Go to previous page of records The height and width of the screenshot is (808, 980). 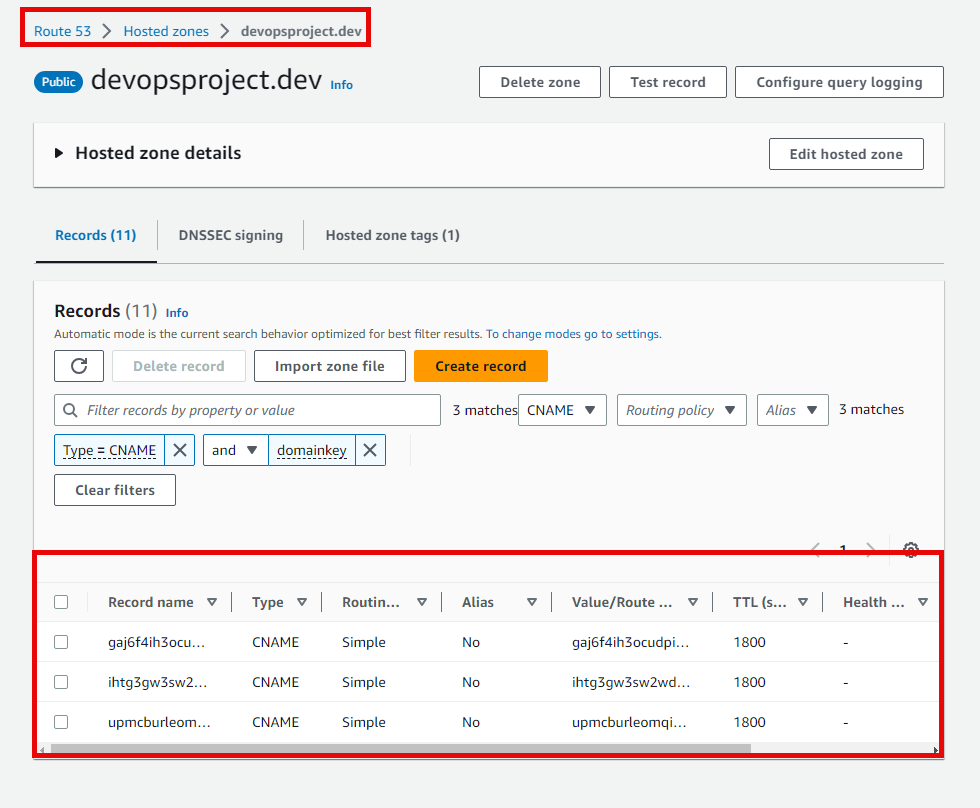click(x=815, y=550)
